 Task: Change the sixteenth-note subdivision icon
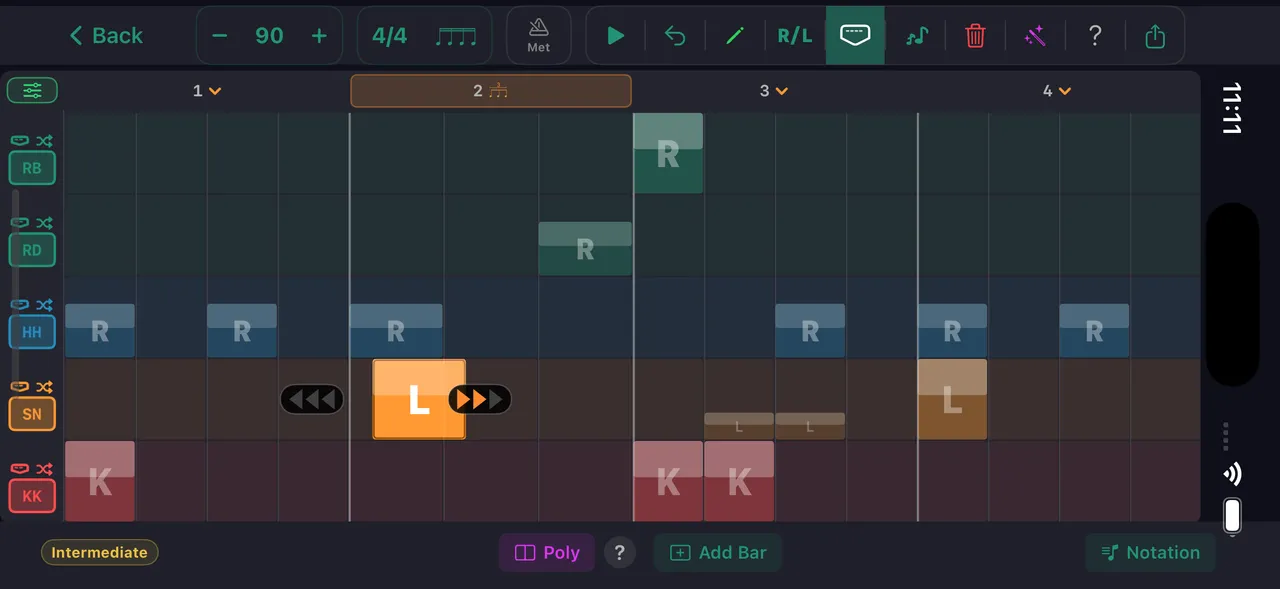pyautogui.click(x=456, y=36)
